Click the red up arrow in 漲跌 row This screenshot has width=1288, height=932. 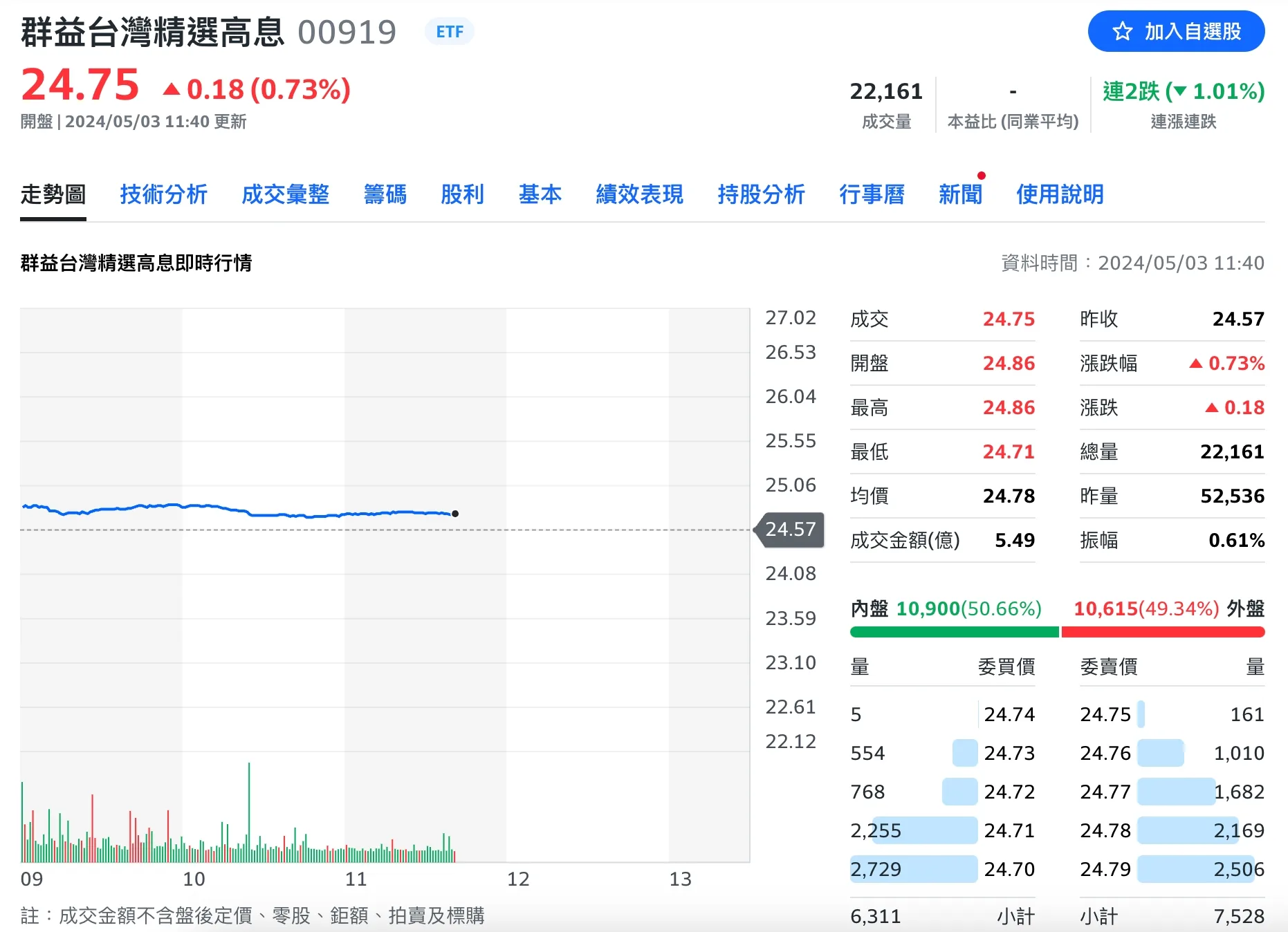click(x=1212, y=407)
